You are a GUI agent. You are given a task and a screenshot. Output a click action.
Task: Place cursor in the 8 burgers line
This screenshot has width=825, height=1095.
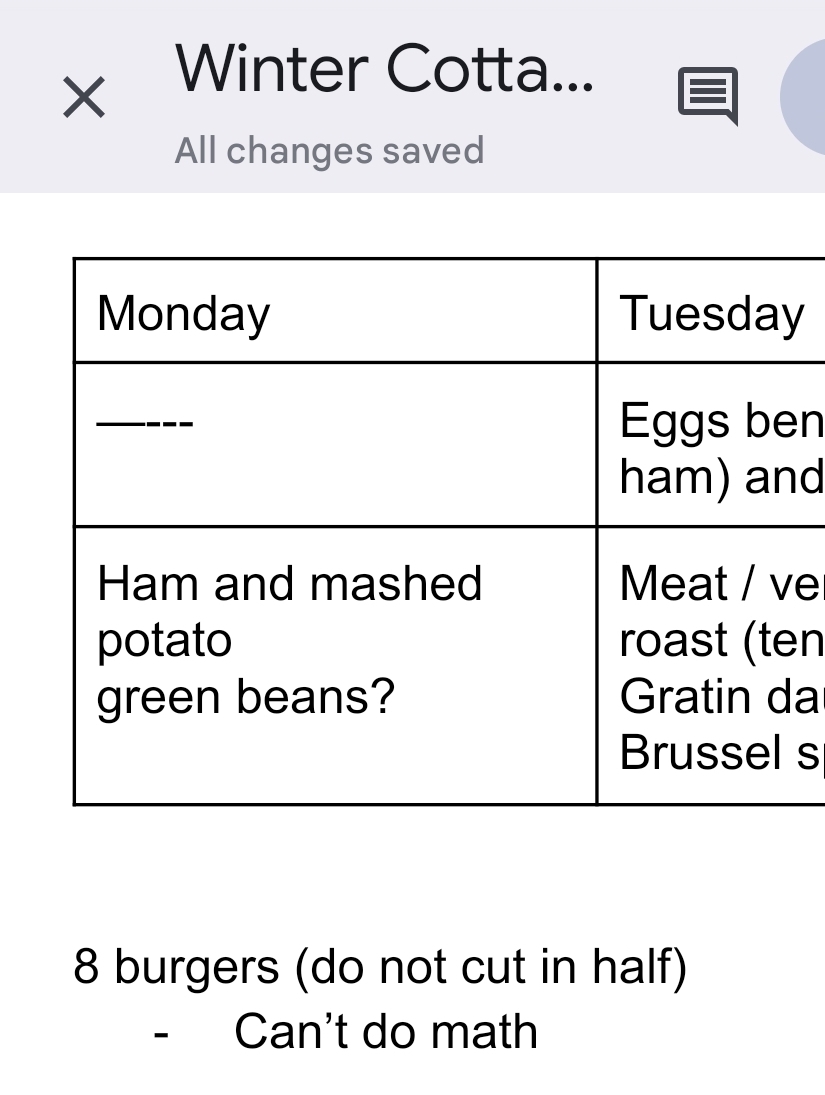(x=380, y=967)
